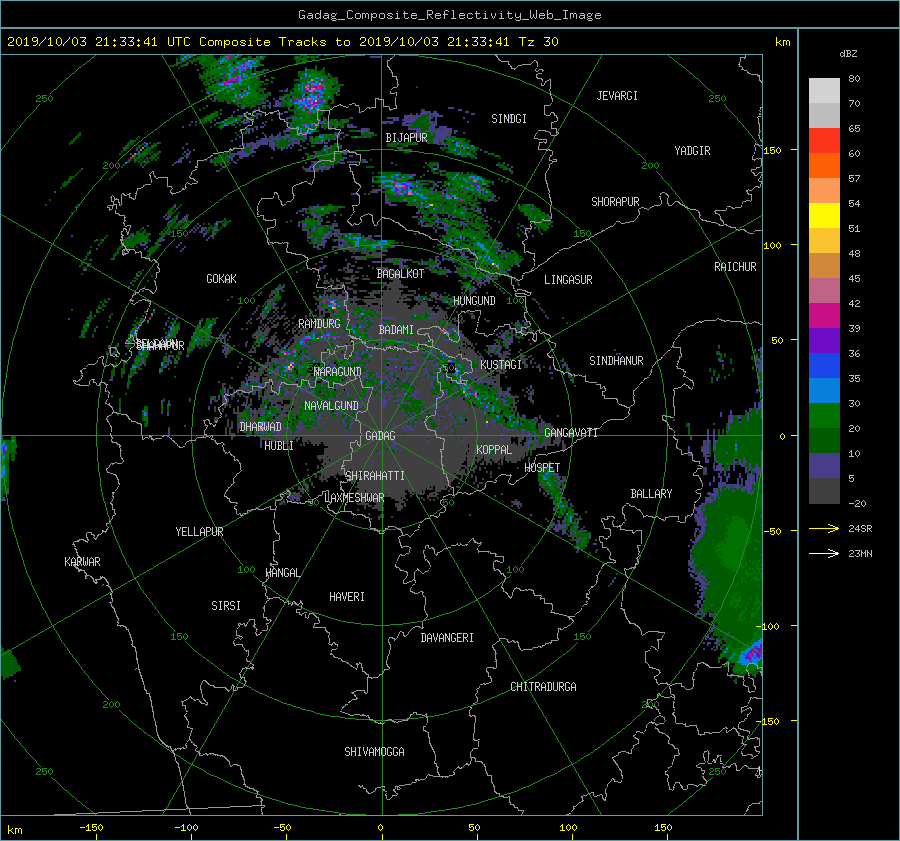Click the LAXMESHWAR city label
Viewport: 900px width, 841px height.
tap(354, 498)
